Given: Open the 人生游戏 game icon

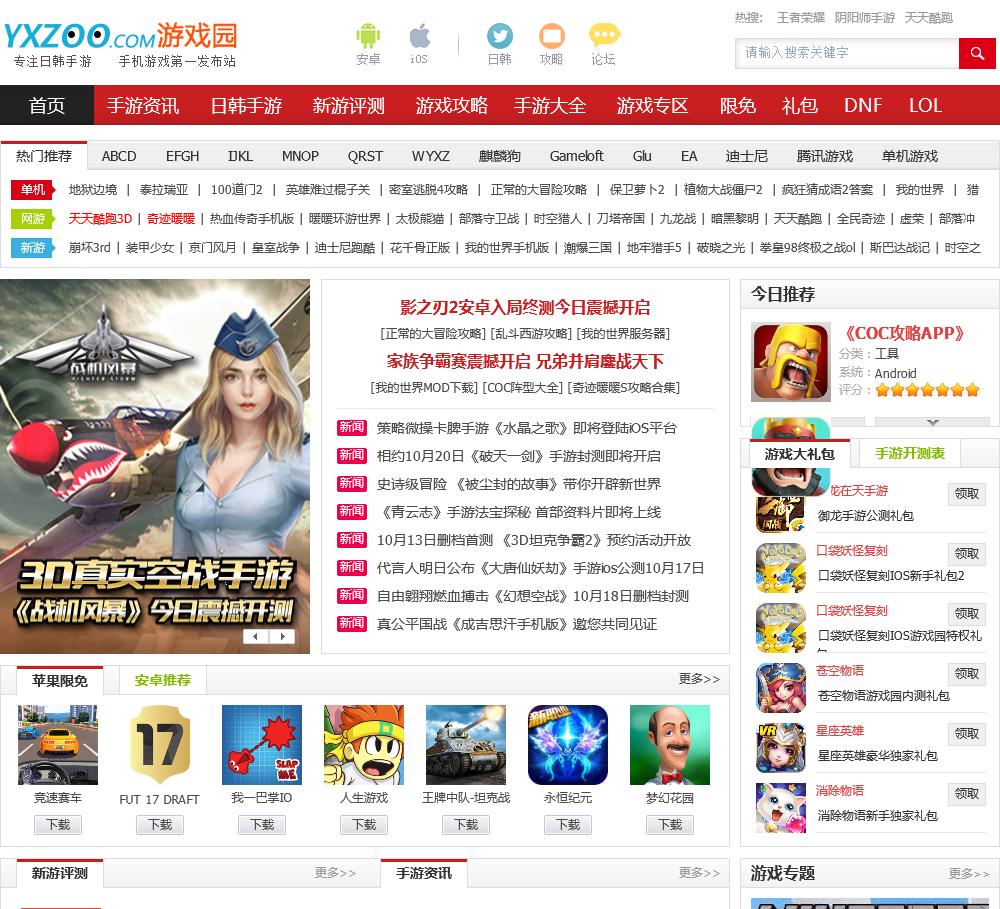Looking at the screenshot, I should tap(364, 744).
